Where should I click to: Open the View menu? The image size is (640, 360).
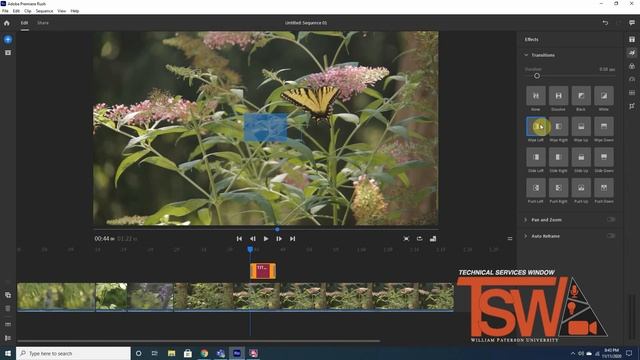62,11
